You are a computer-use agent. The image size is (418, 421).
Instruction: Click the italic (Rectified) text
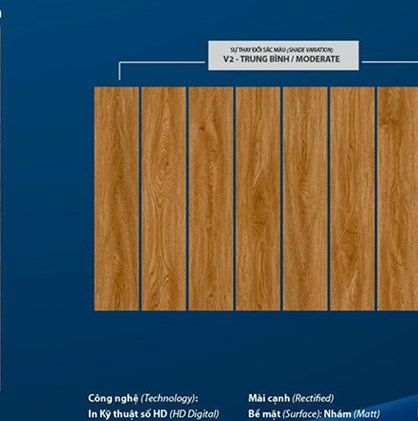coord(313,398)
